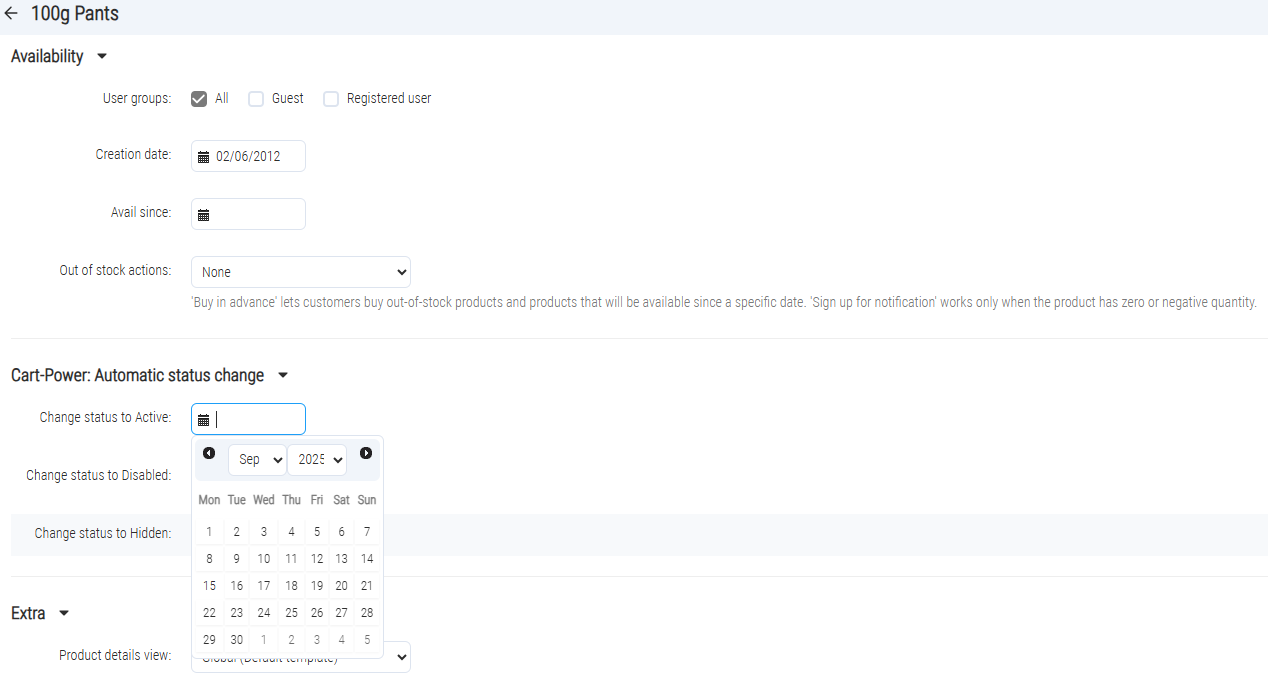Screen dimensions: 1268x694
Task: Pick September 30 in the date picker
Action: pos(237,640)
